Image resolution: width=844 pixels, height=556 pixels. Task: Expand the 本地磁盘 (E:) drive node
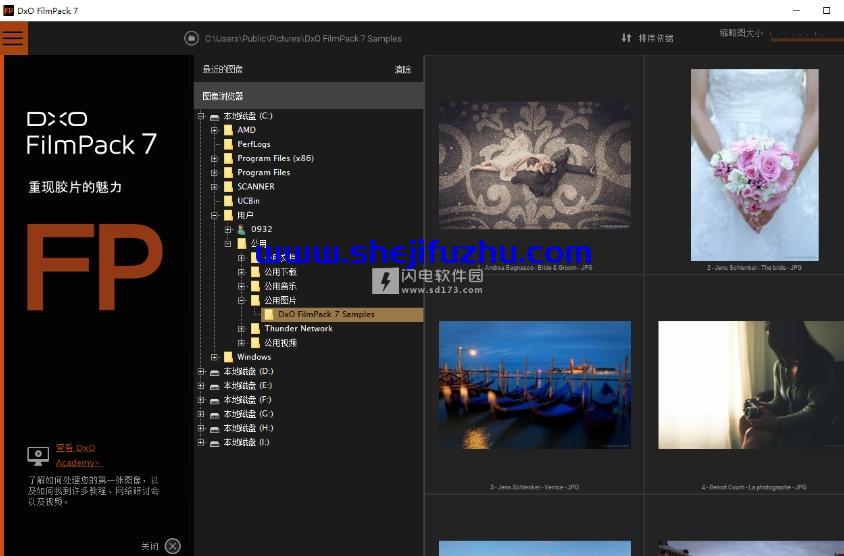[x=201, y=385]
